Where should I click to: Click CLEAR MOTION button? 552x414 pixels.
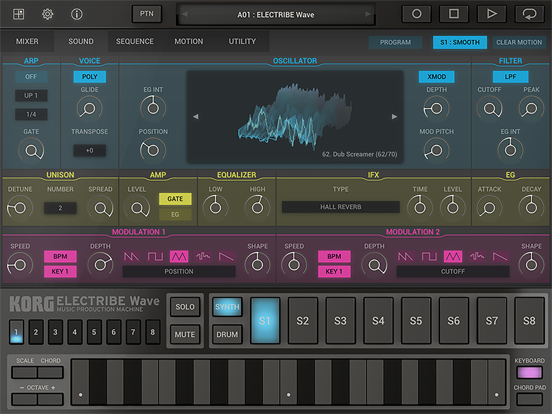pyautogui.click(x=519, y=42)
